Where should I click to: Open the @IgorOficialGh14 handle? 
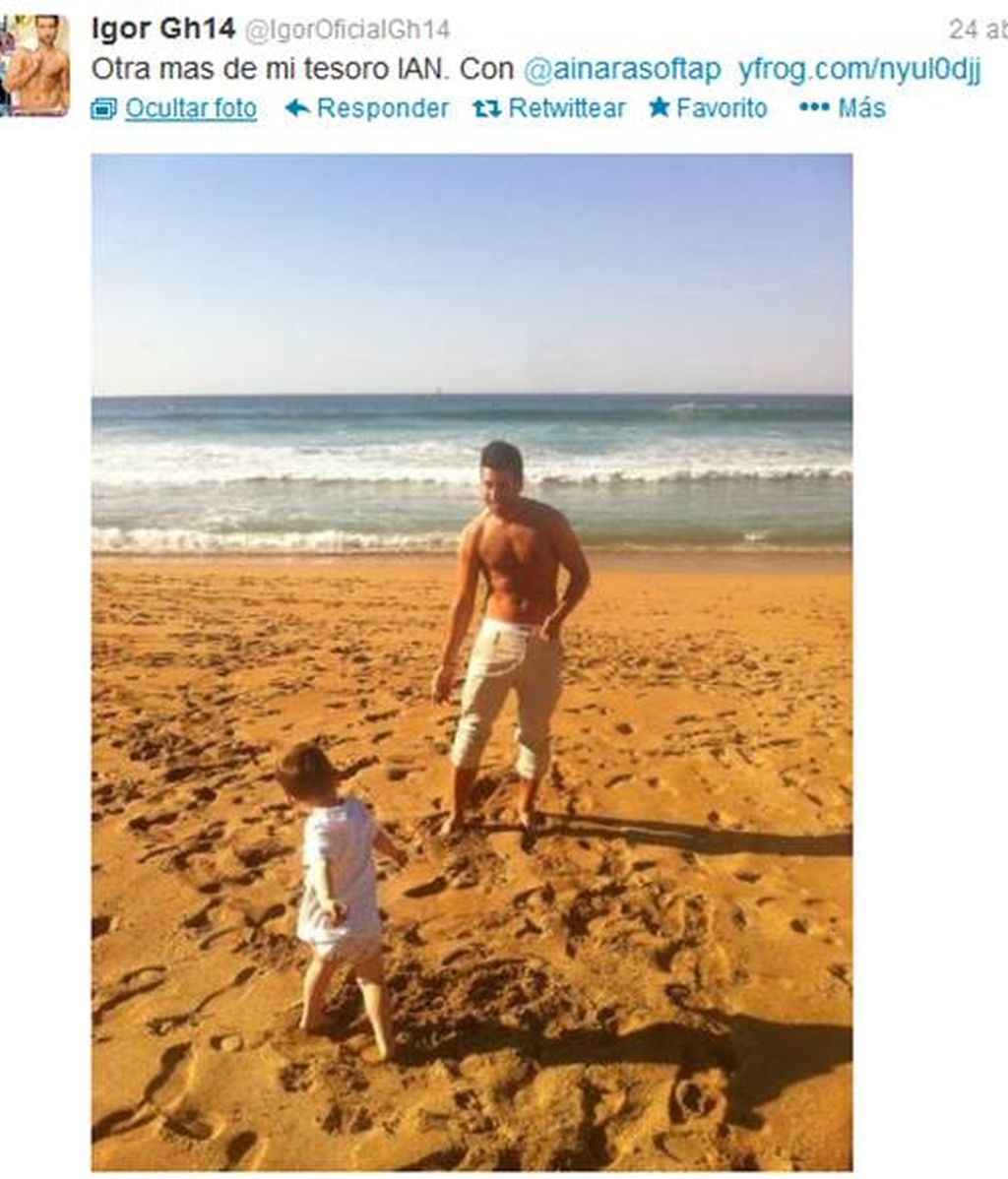tap(347, 31)
